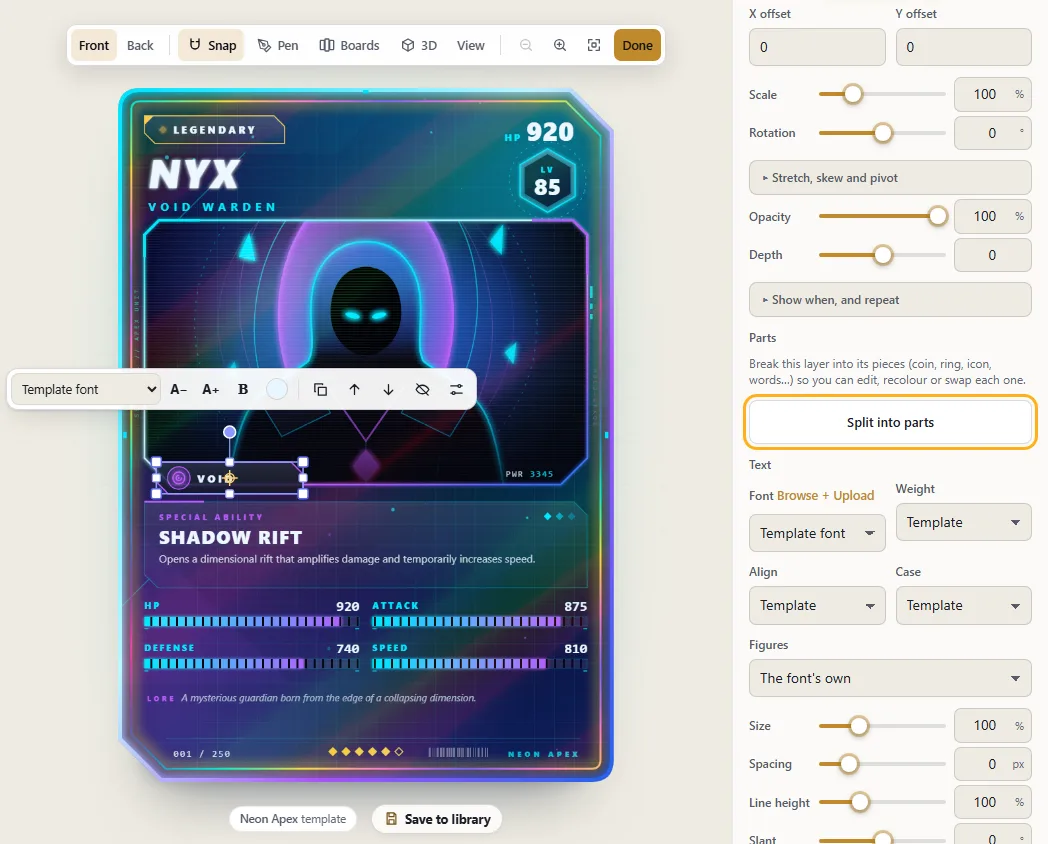Click the Y offset input field
This screenshot has width=1048, height=844.
pyautogui.click(x=963, y=47)
